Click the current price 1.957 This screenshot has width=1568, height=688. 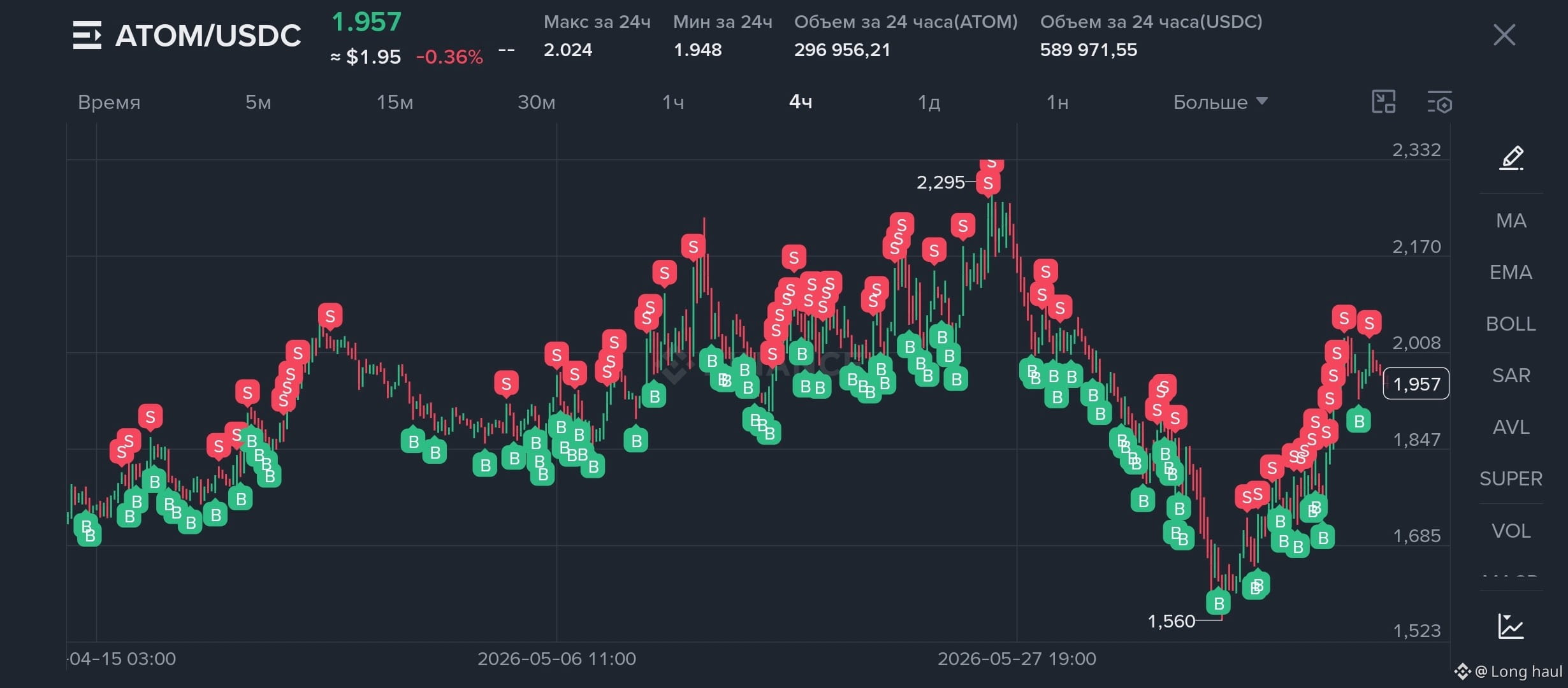(x=367, y=22)
